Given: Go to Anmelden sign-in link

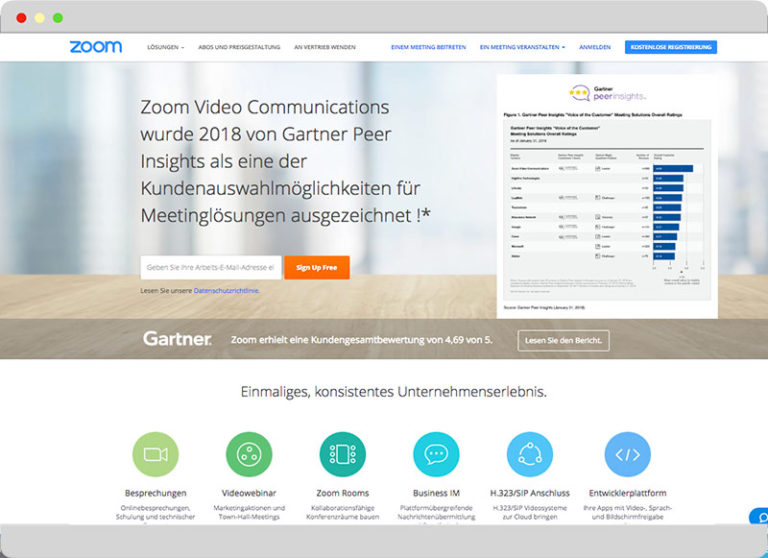Looking at the screenshot, I should click(595, 48).
